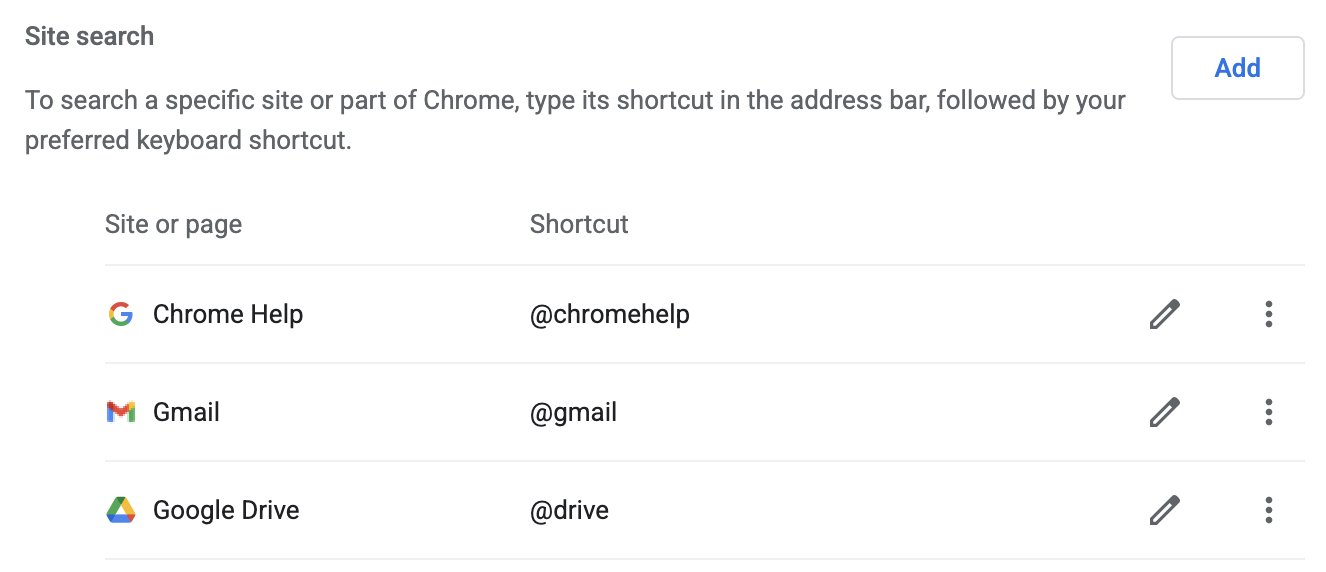
Task: Edit the Chrome Help shortcut entry
Action: click(1164, 314)
